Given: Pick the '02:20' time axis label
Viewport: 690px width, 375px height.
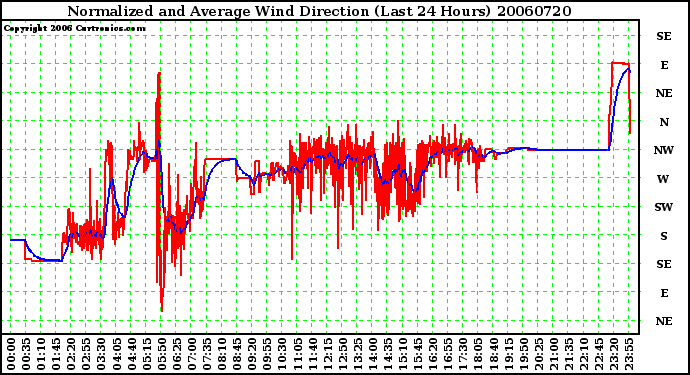Looking at the screenshot, I should [71, 354].
